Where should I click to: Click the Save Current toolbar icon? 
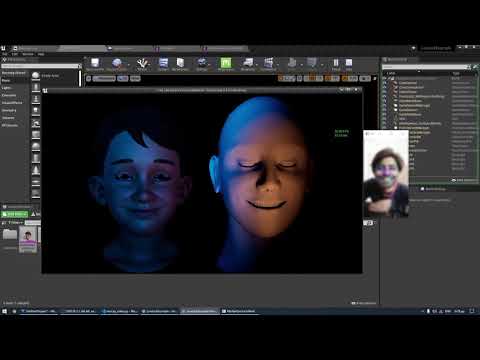[95, 64]
